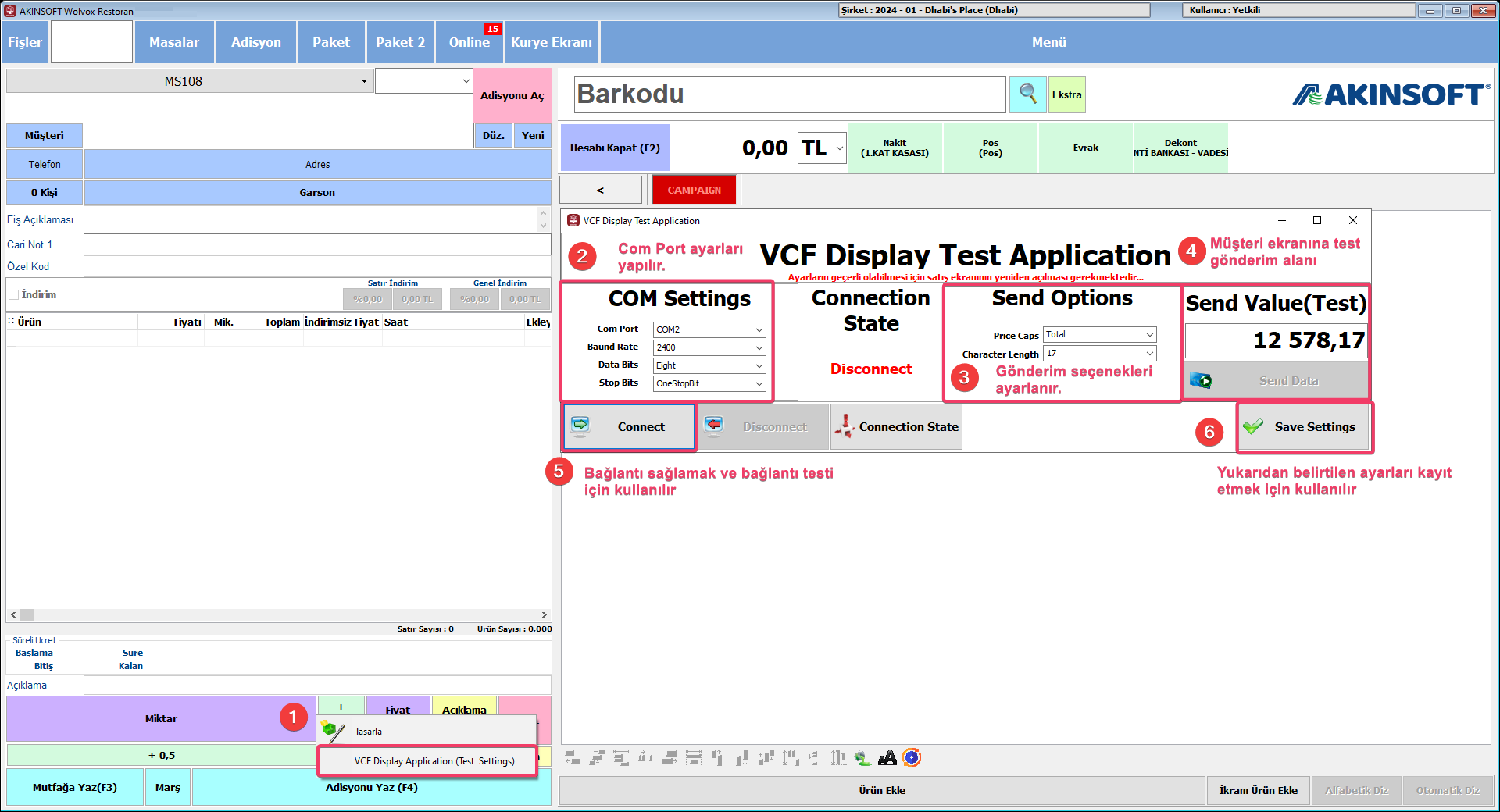Switch to the Adisyon tab
1500x812 pixels.
(x=256, y=42)
